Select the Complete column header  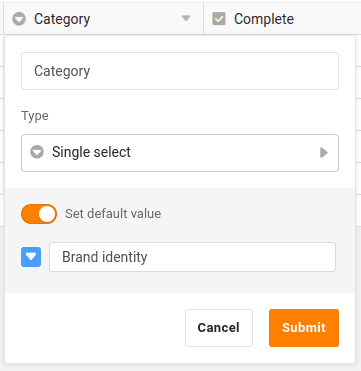282,19
